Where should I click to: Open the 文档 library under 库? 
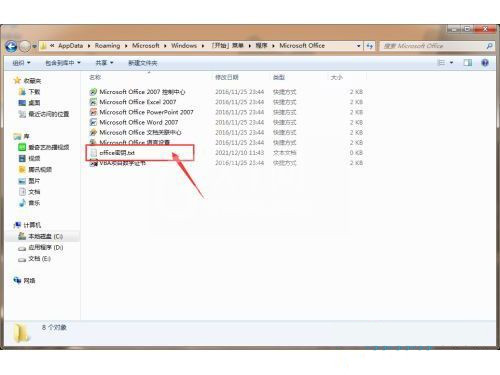pos(34,192)
